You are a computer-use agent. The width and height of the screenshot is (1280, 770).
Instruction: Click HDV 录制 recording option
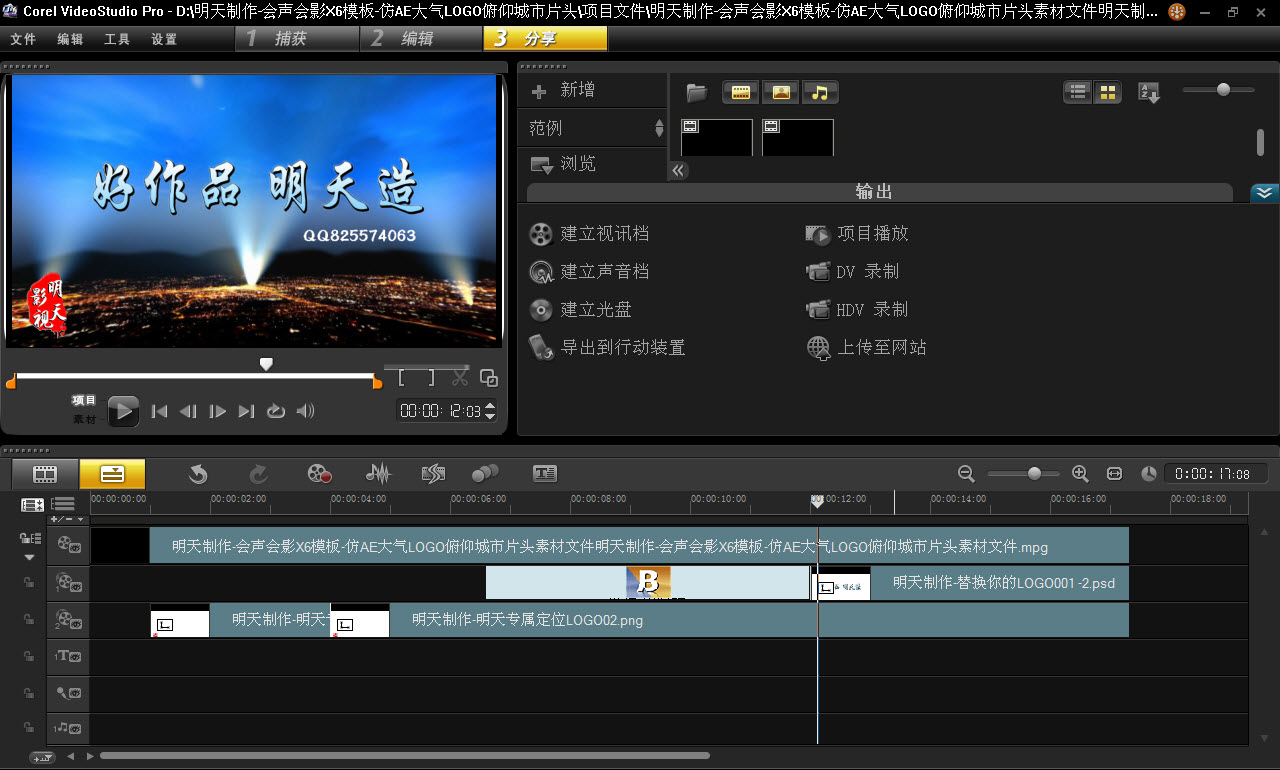857,310
